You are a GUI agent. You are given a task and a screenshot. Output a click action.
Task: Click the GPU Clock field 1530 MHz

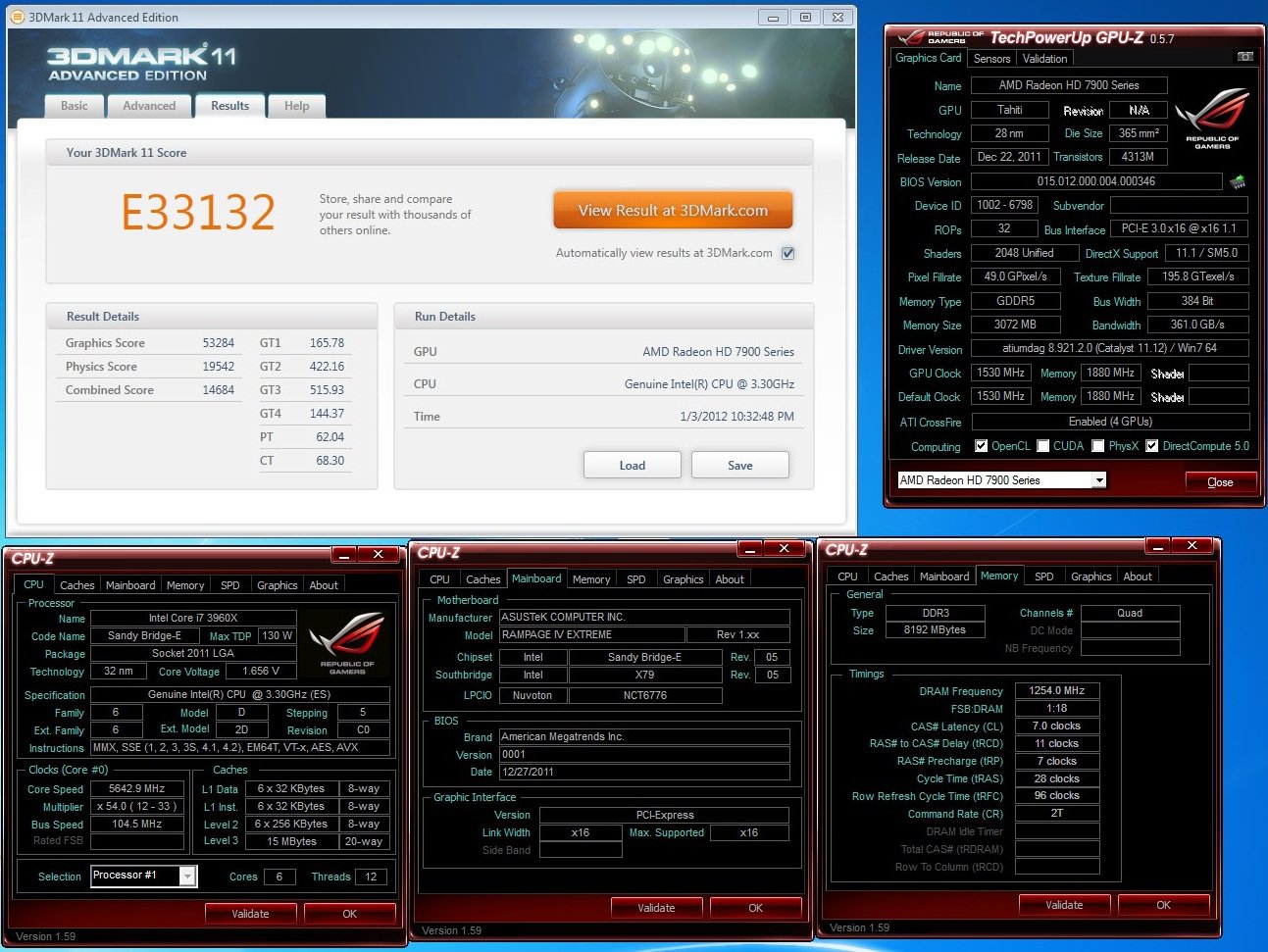point(1000,373)
